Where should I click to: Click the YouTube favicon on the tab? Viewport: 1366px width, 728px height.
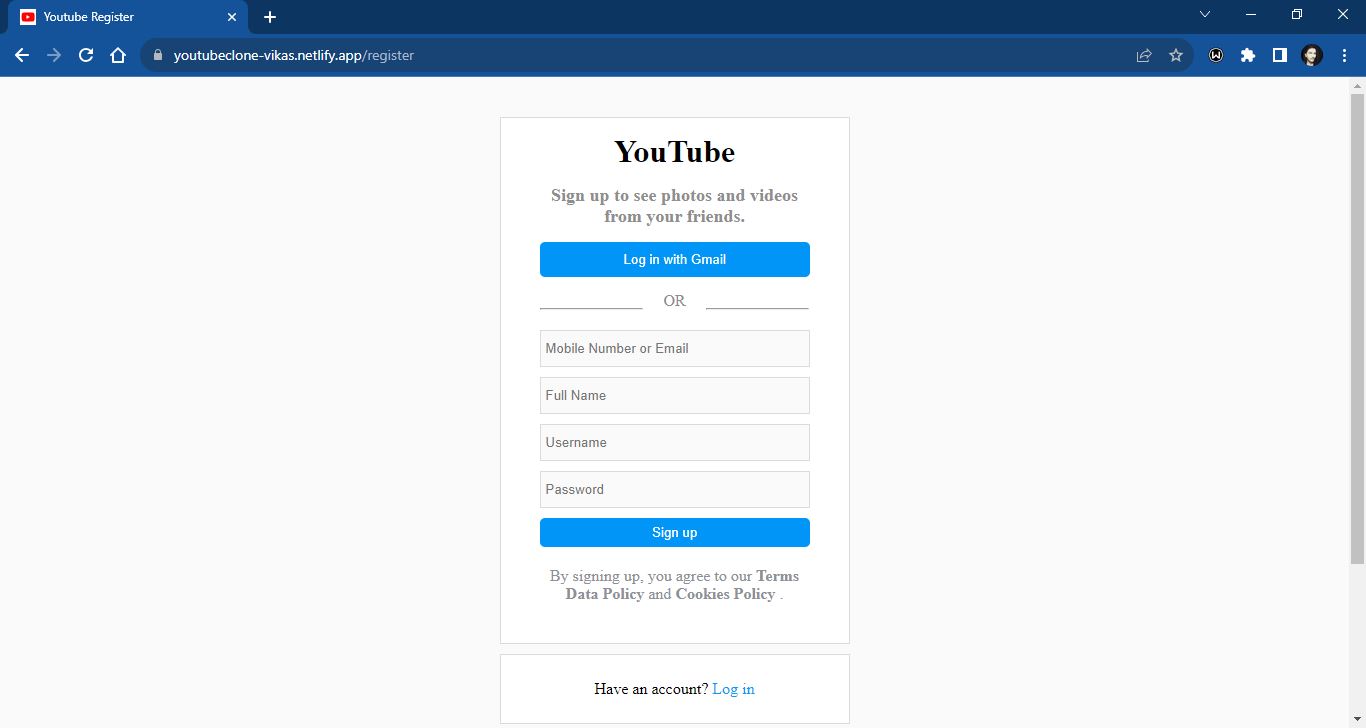coord(27,16)
